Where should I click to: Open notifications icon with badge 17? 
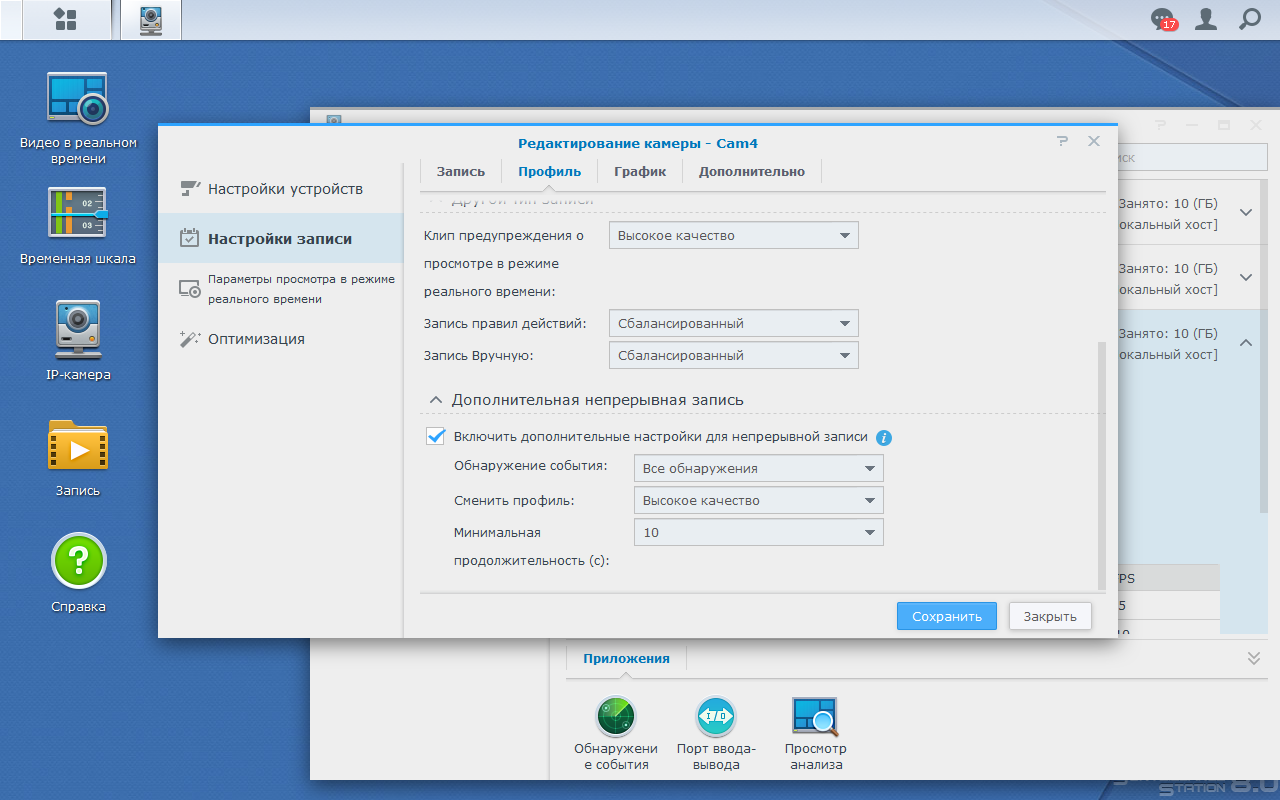tap(1163, 19)
